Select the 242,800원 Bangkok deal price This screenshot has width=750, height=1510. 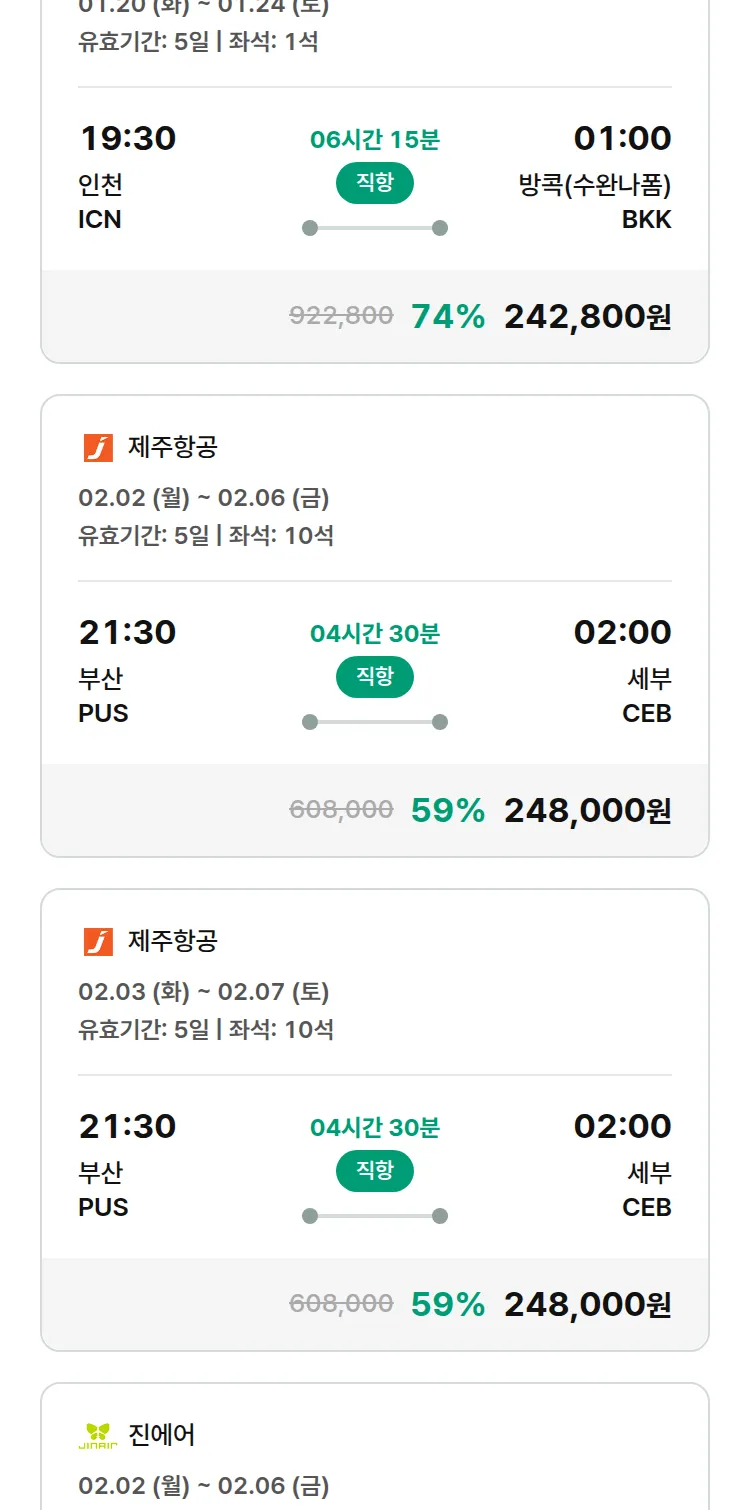[x=589, y=317]
